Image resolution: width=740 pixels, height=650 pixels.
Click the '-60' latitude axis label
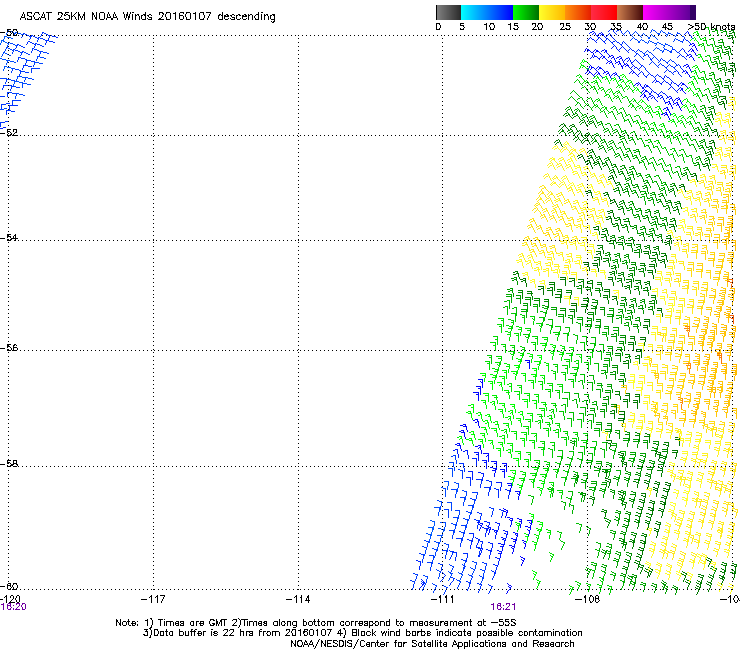(9, 586)
